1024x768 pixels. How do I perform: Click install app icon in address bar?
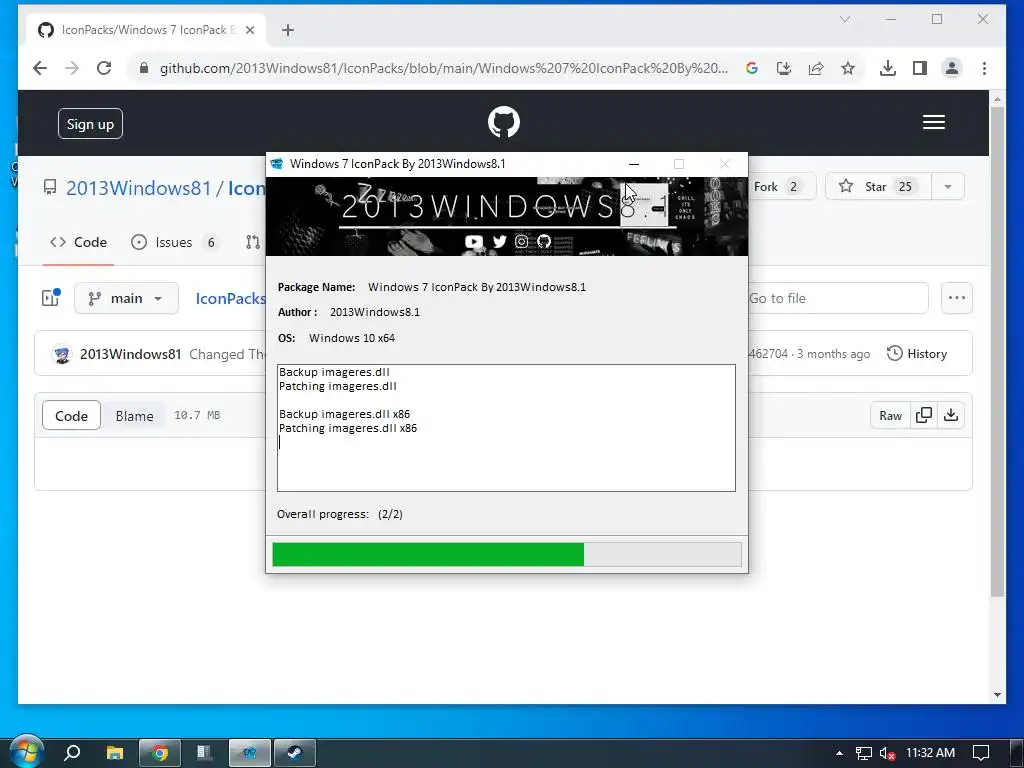coord(784,68)
